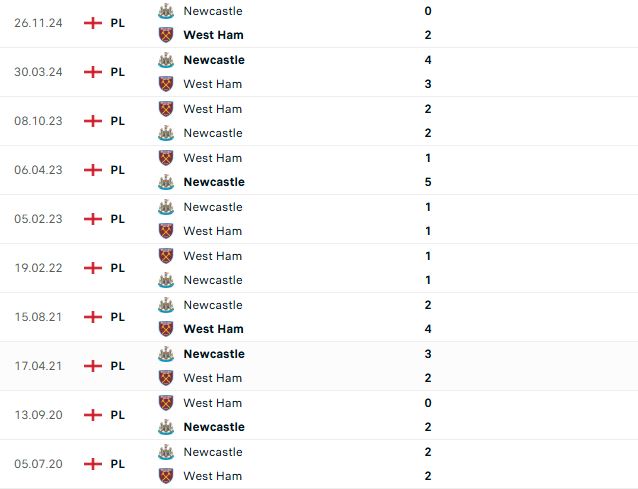
Task: Open the 13.09.20 match date
Action: click(x=38, y=415)
